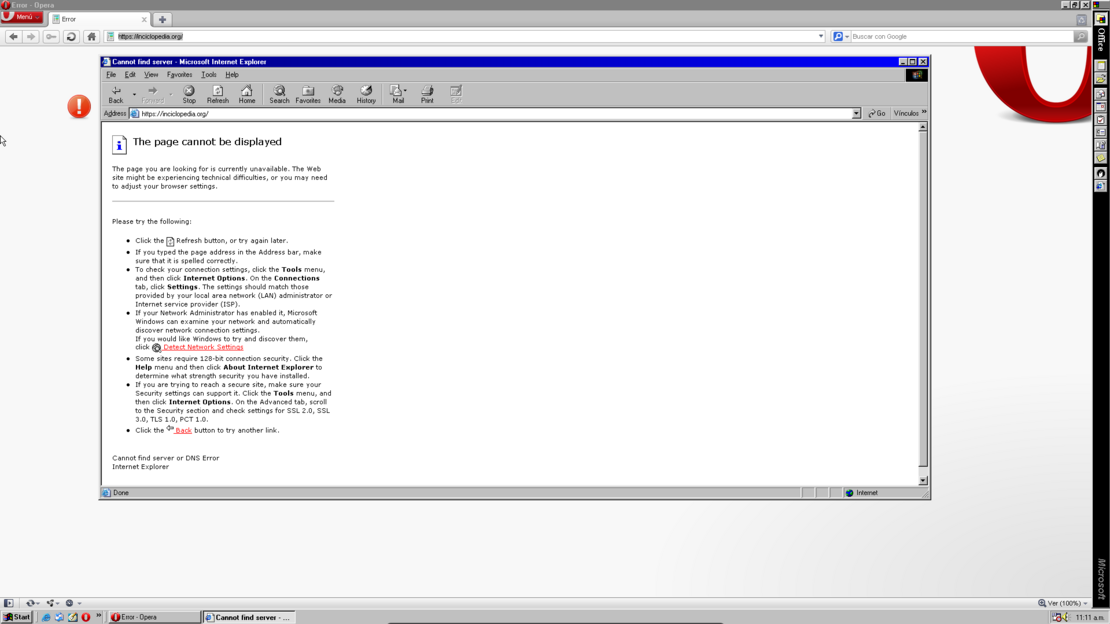Launch Internet Explorer from quick launch bar
Screen dimensions: 1110x624
(46, 617)
